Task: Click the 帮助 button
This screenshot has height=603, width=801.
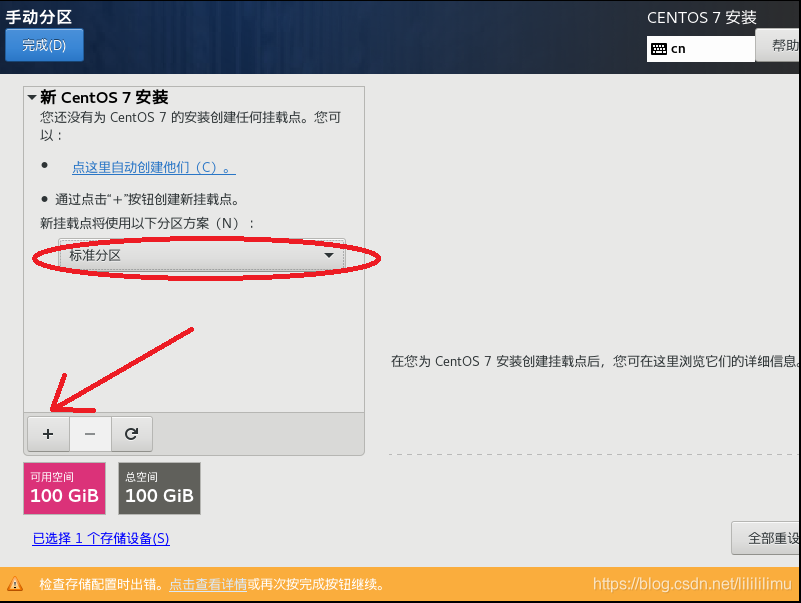Action: (x=778, y=45)
